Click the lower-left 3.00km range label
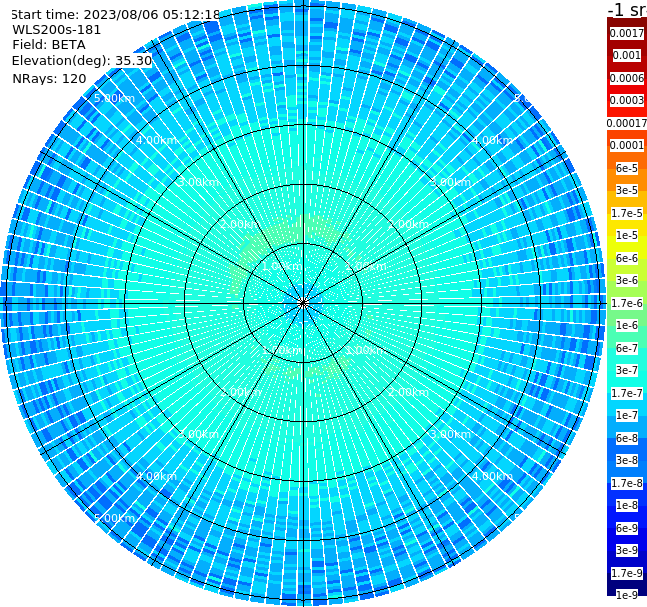The image size is (647, 607). click(x=198, y=434)
